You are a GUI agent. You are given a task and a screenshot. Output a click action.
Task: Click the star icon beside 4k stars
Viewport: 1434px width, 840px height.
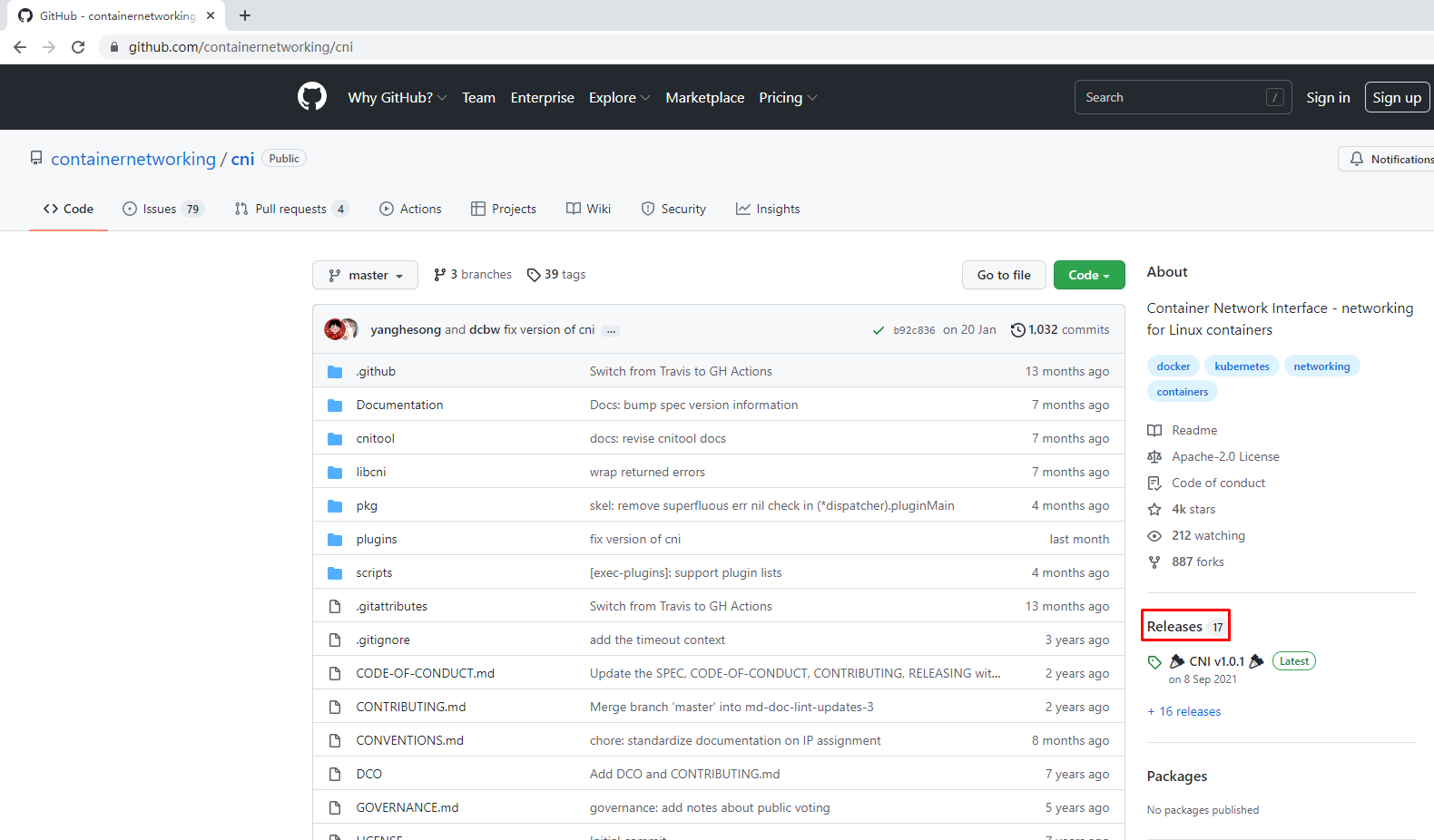click(x=1154, y=510)
